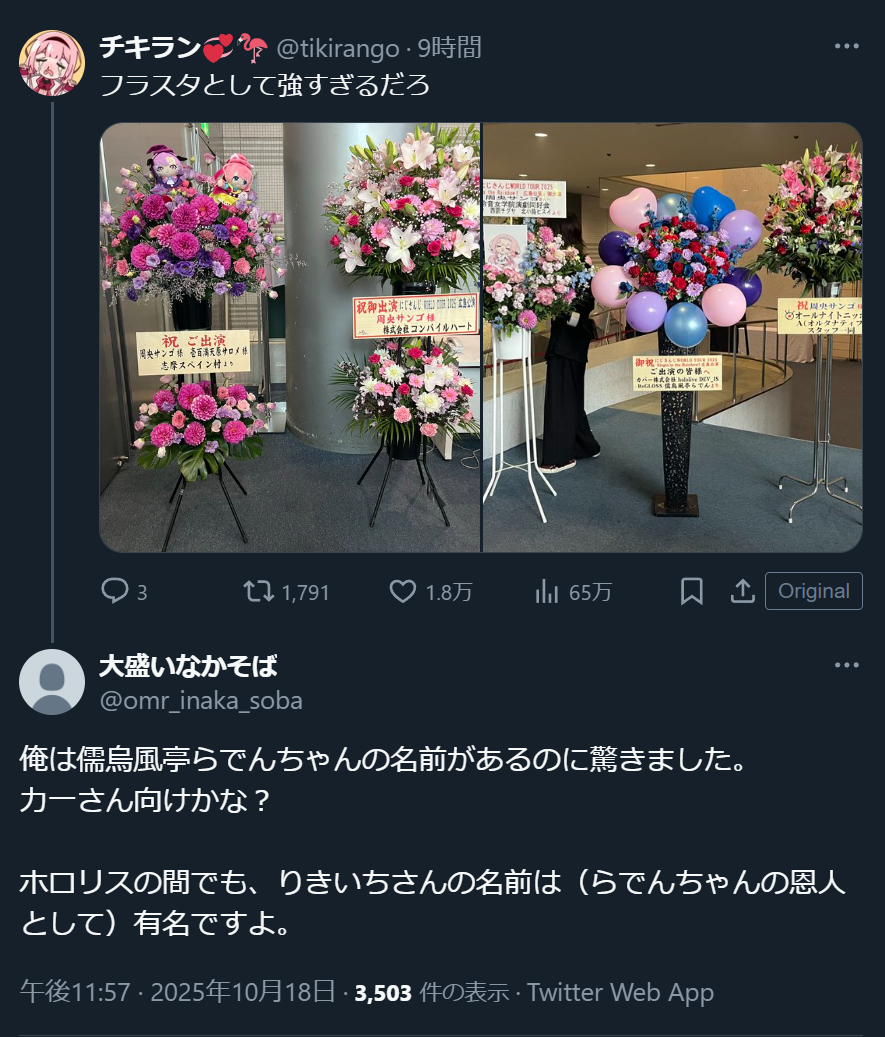Viewport: 885px width, 1037px height.
Task: Open more options on 大盛いなかそば's reply
Action: click(847, 665)
